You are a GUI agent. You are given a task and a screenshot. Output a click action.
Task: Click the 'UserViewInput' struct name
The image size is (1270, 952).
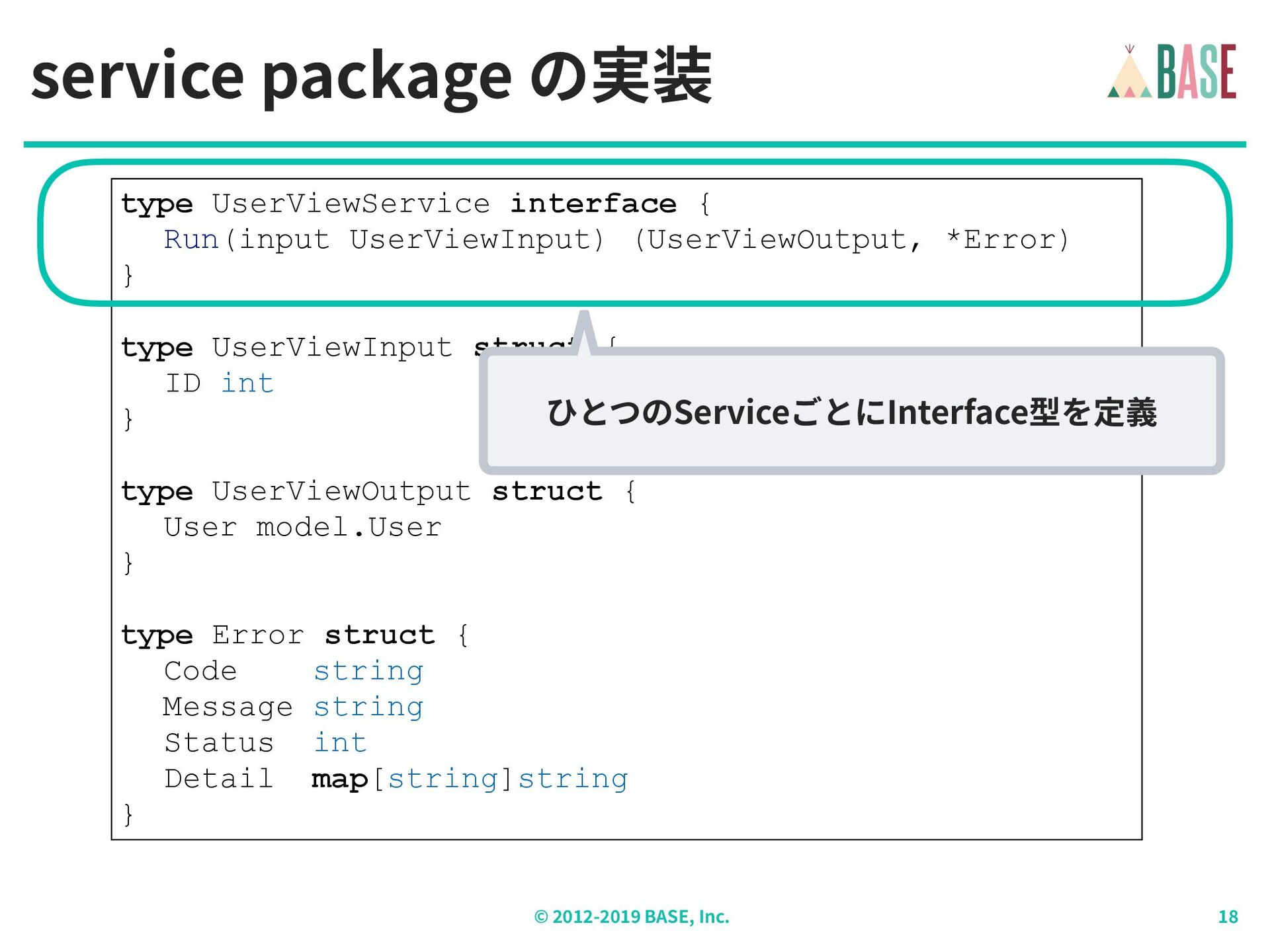[332, 348]
